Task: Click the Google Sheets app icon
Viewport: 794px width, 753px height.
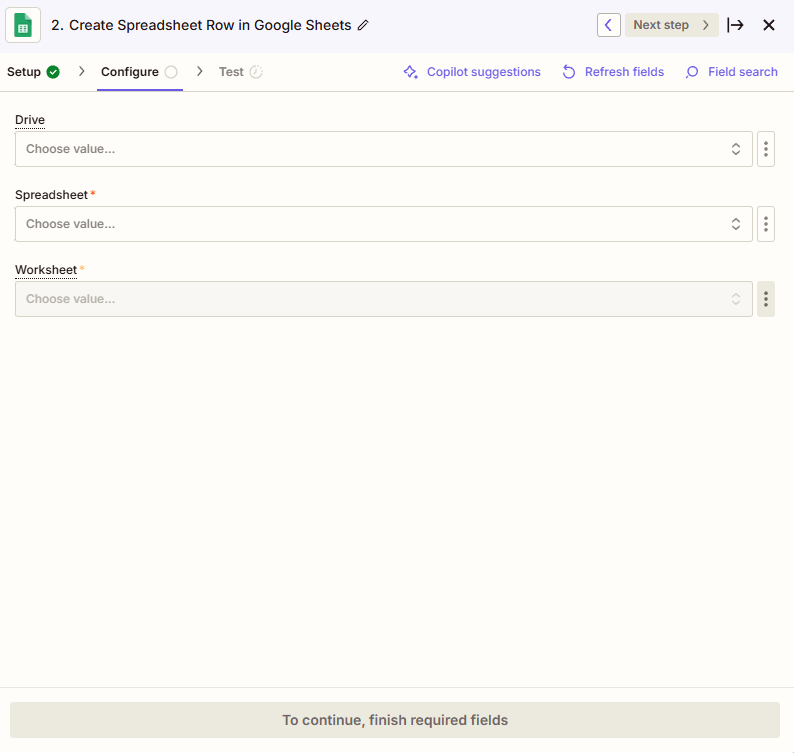Action: coord(23,25)
